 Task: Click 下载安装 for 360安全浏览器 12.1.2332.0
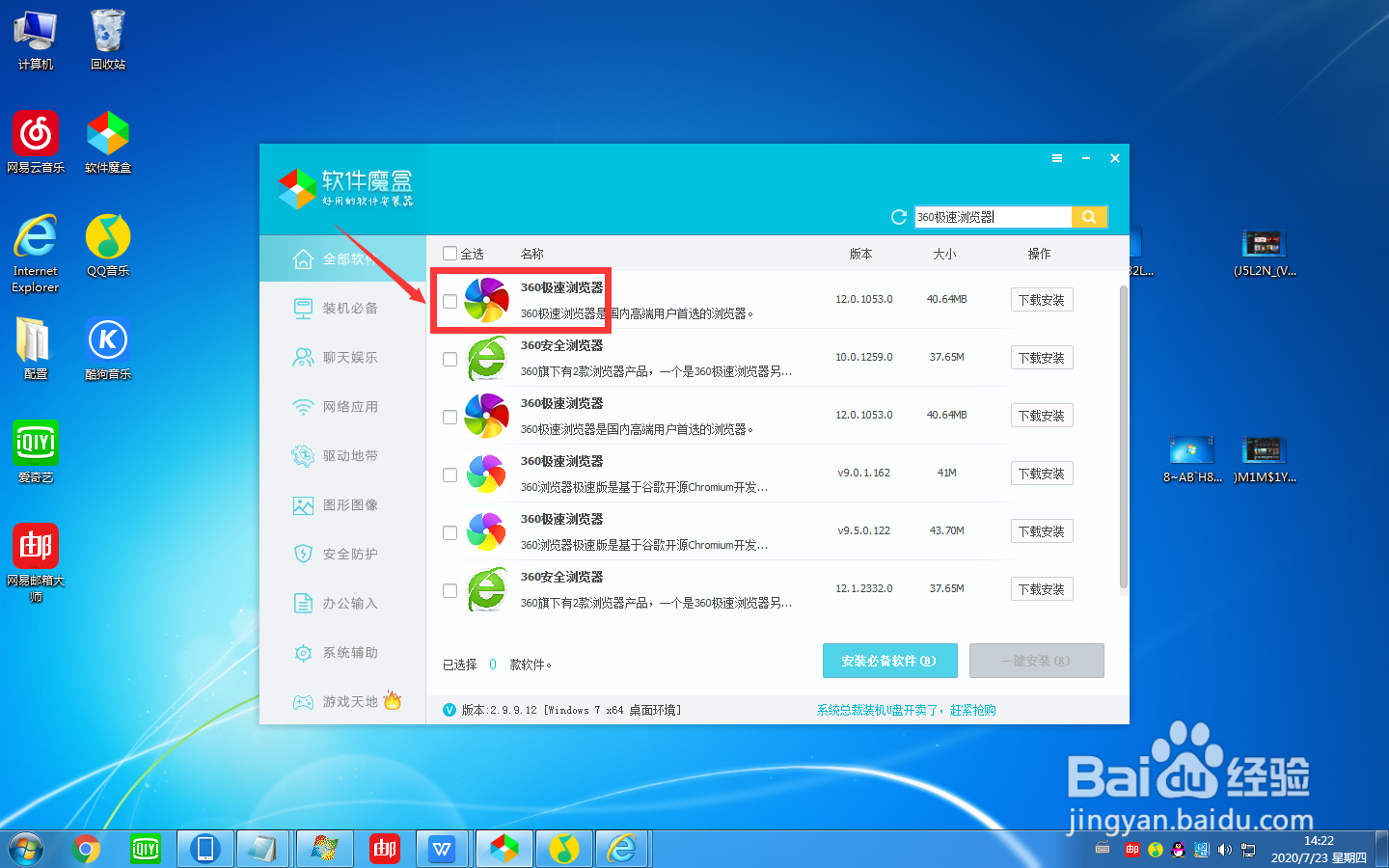[x=1042, y=589]
